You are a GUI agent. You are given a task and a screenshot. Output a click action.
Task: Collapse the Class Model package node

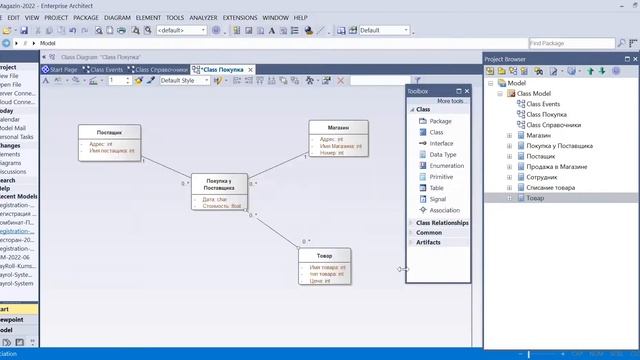click(500, 93)
